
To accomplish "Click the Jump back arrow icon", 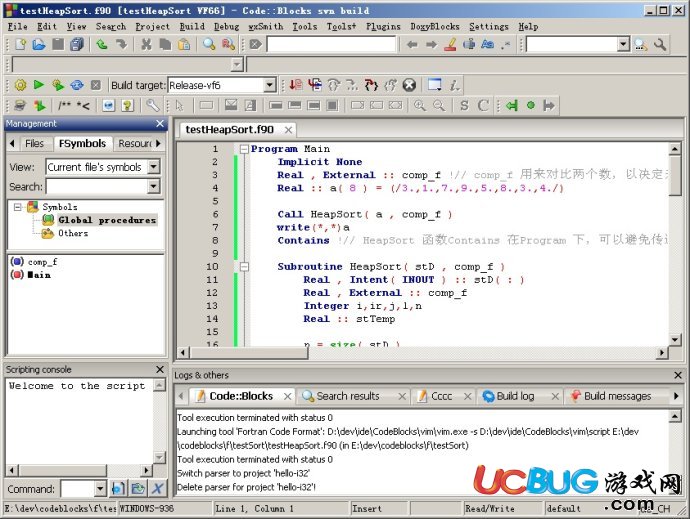I will [x=412, y=44].
